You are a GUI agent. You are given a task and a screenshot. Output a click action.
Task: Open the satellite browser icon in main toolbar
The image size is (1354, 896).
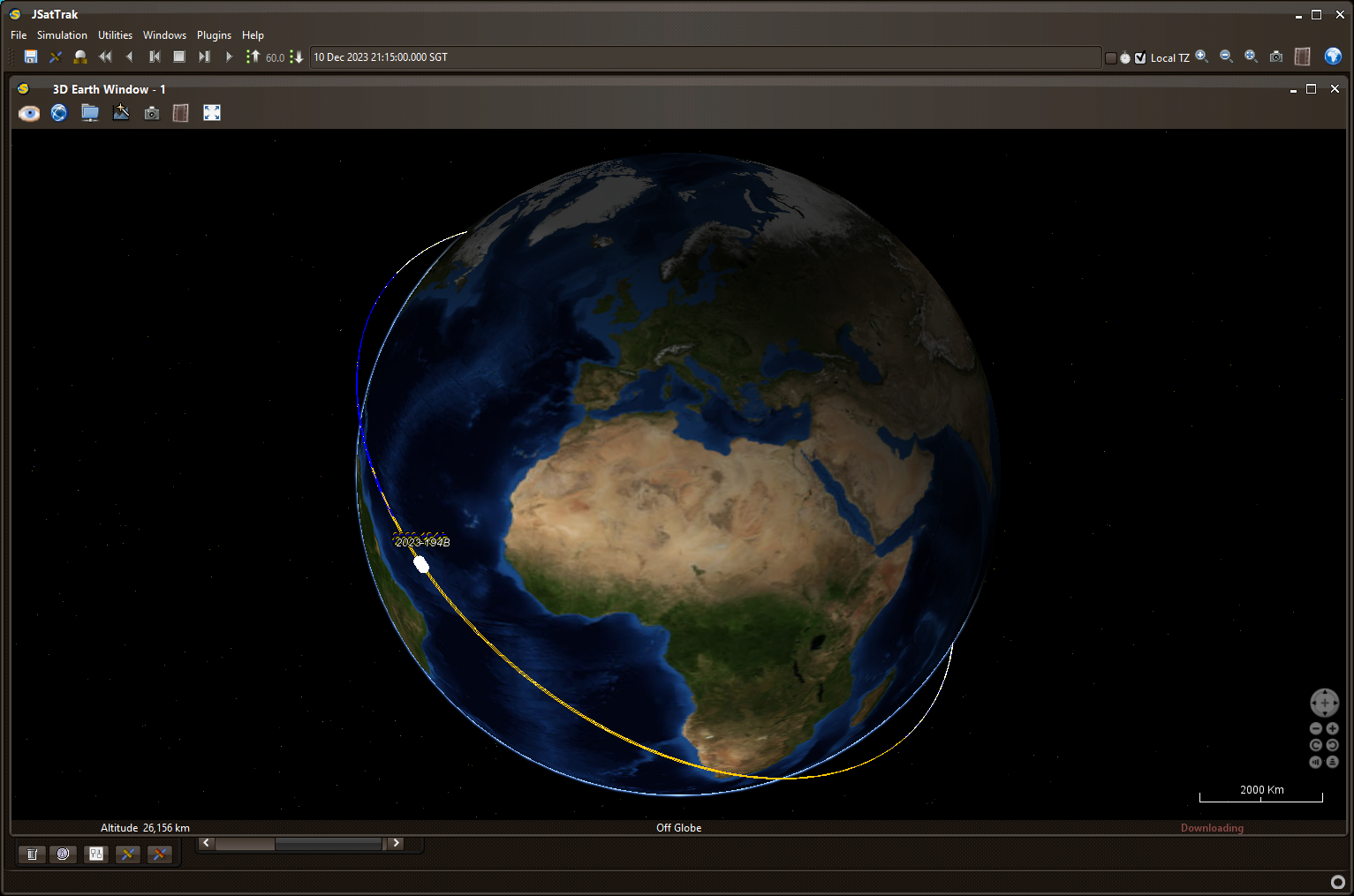pyautogui.click(x=56, y=56)
